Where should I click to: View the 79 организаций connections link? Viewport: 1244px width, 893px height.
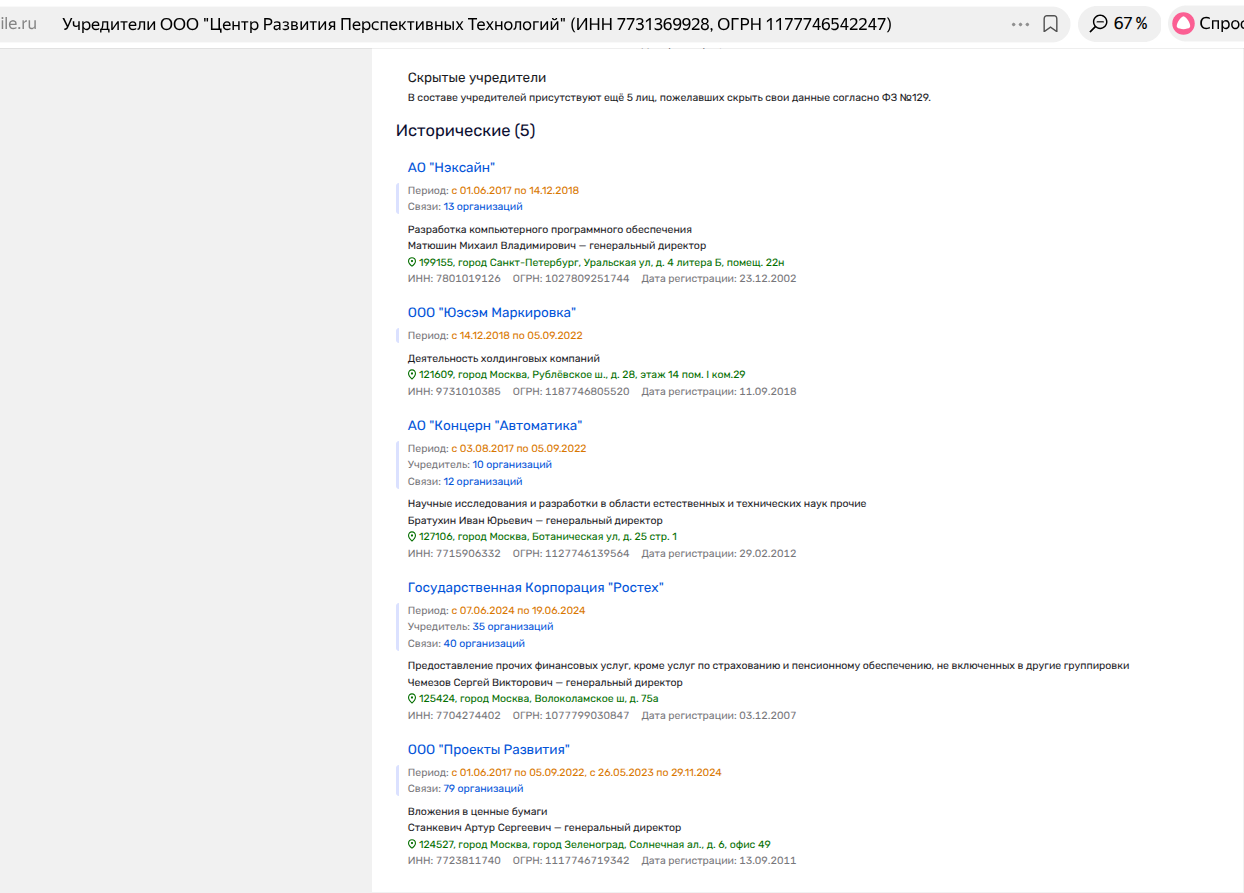483,789
